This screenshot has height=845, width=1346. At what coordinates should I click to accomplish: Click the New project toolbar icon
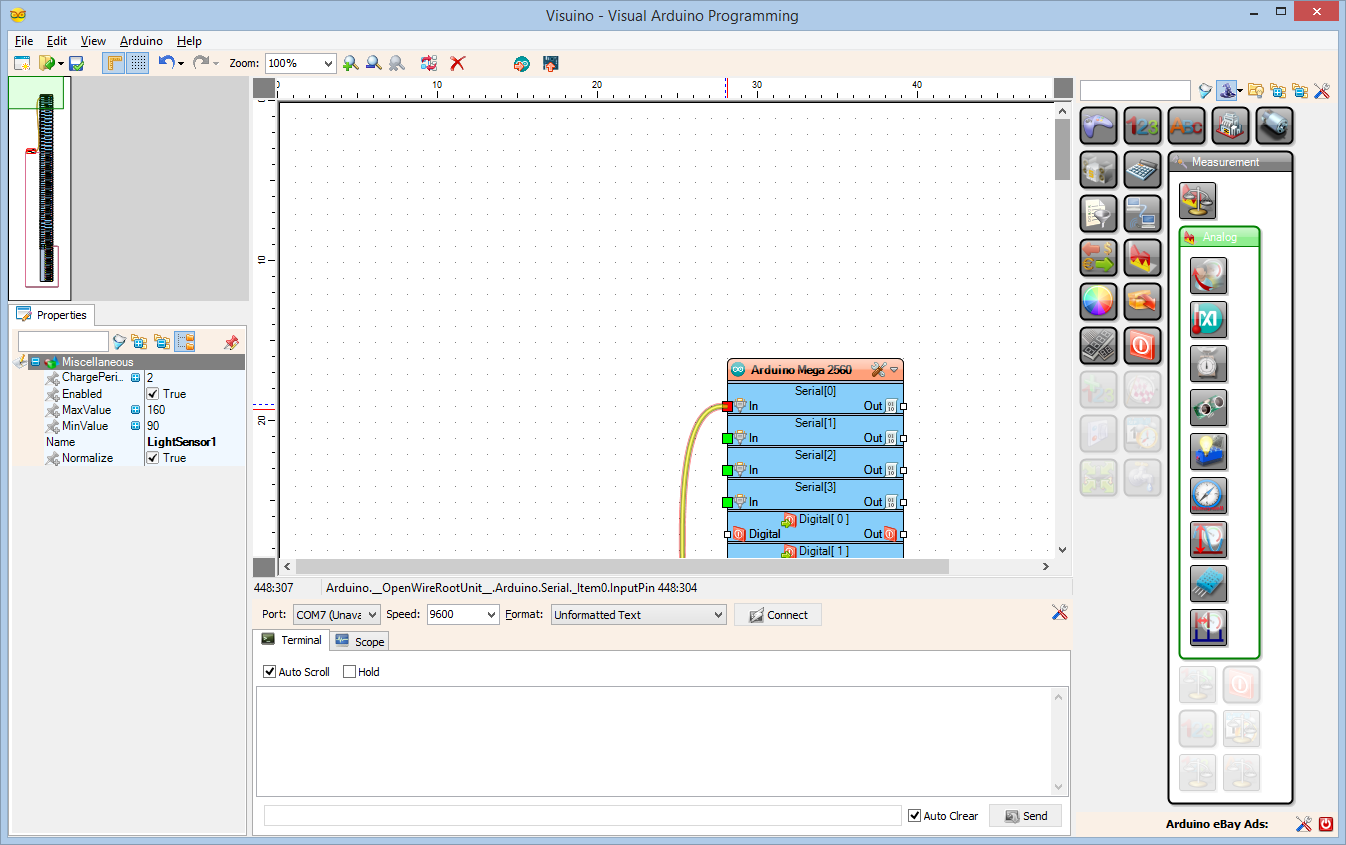[22, 63]
